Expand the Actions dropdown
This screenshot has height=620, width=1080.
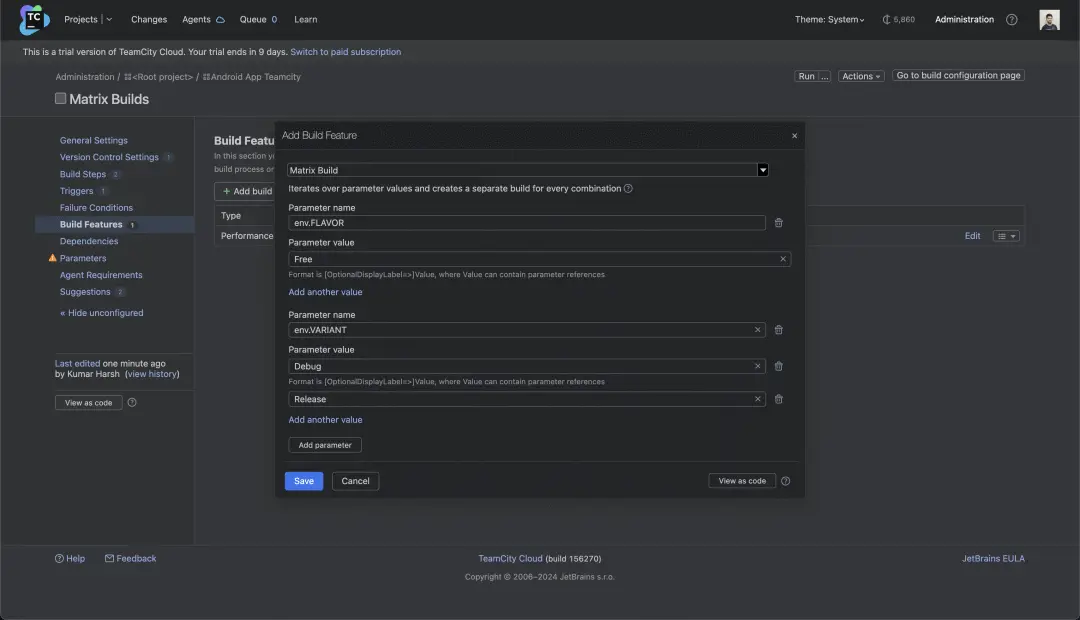click(x=861, y=76)
